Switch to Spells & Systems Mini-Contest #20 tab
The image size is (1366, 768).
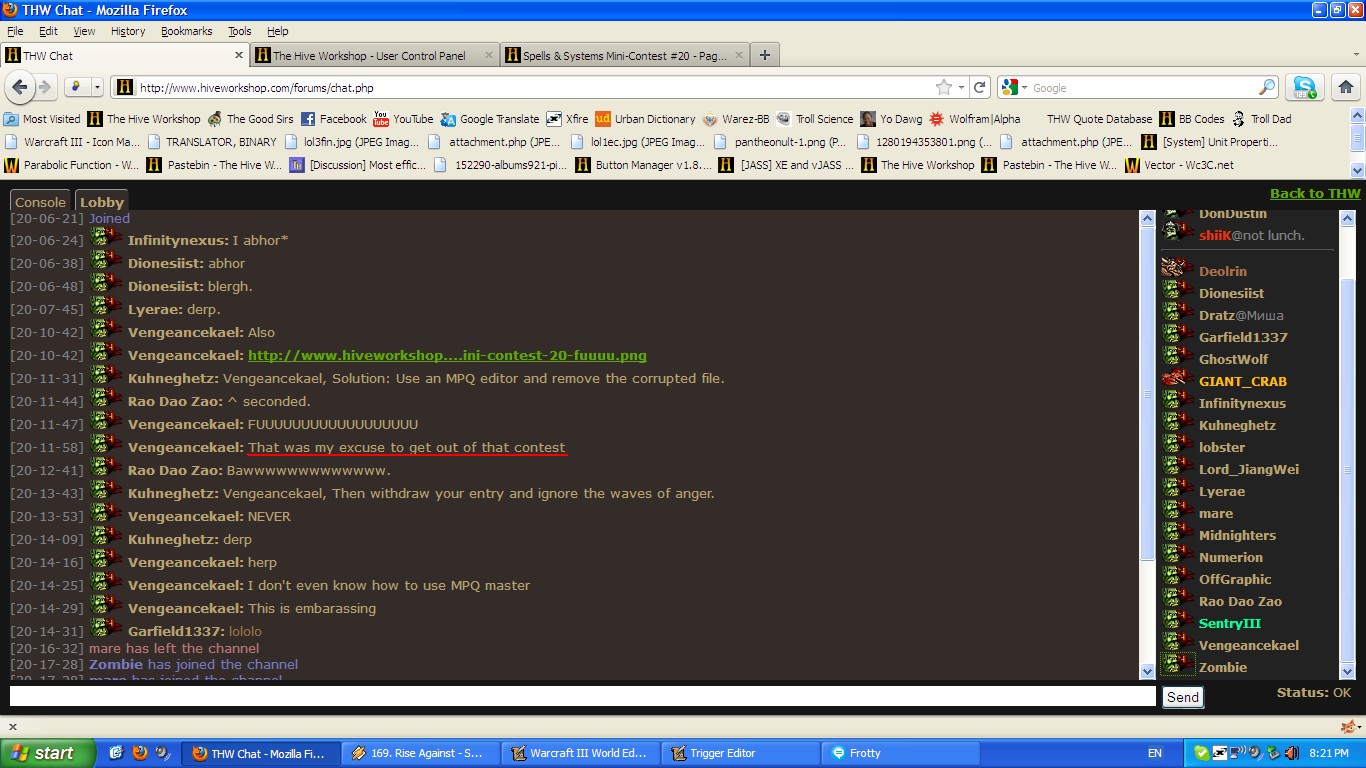point(624,56)
